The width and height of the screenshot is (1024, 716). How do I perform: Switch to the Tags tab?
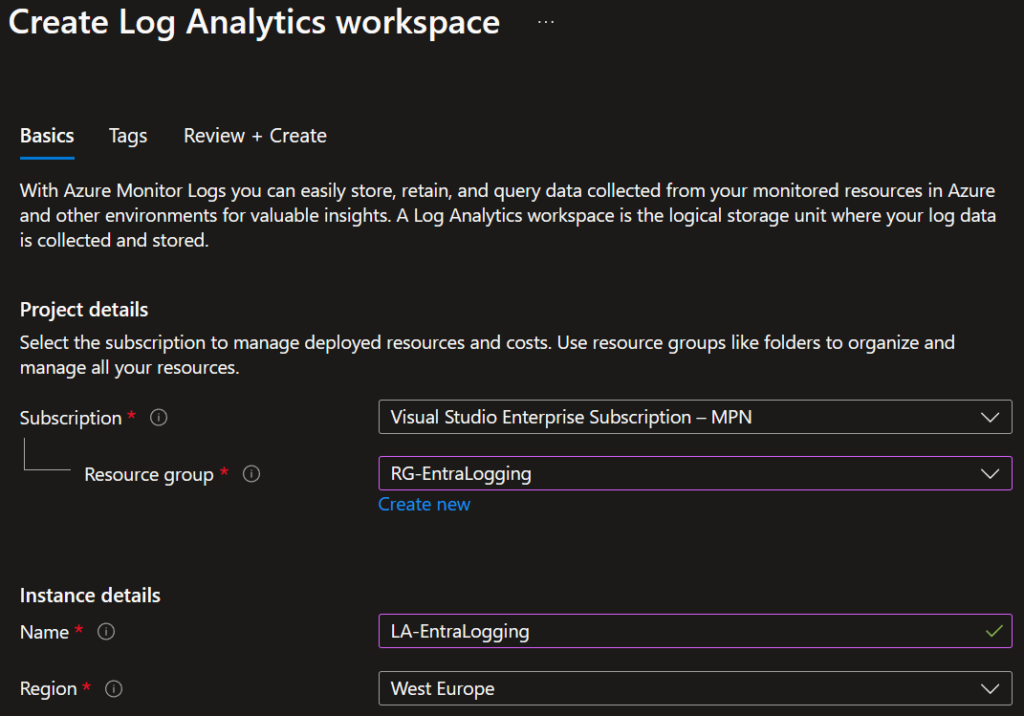tap(127, 135)
